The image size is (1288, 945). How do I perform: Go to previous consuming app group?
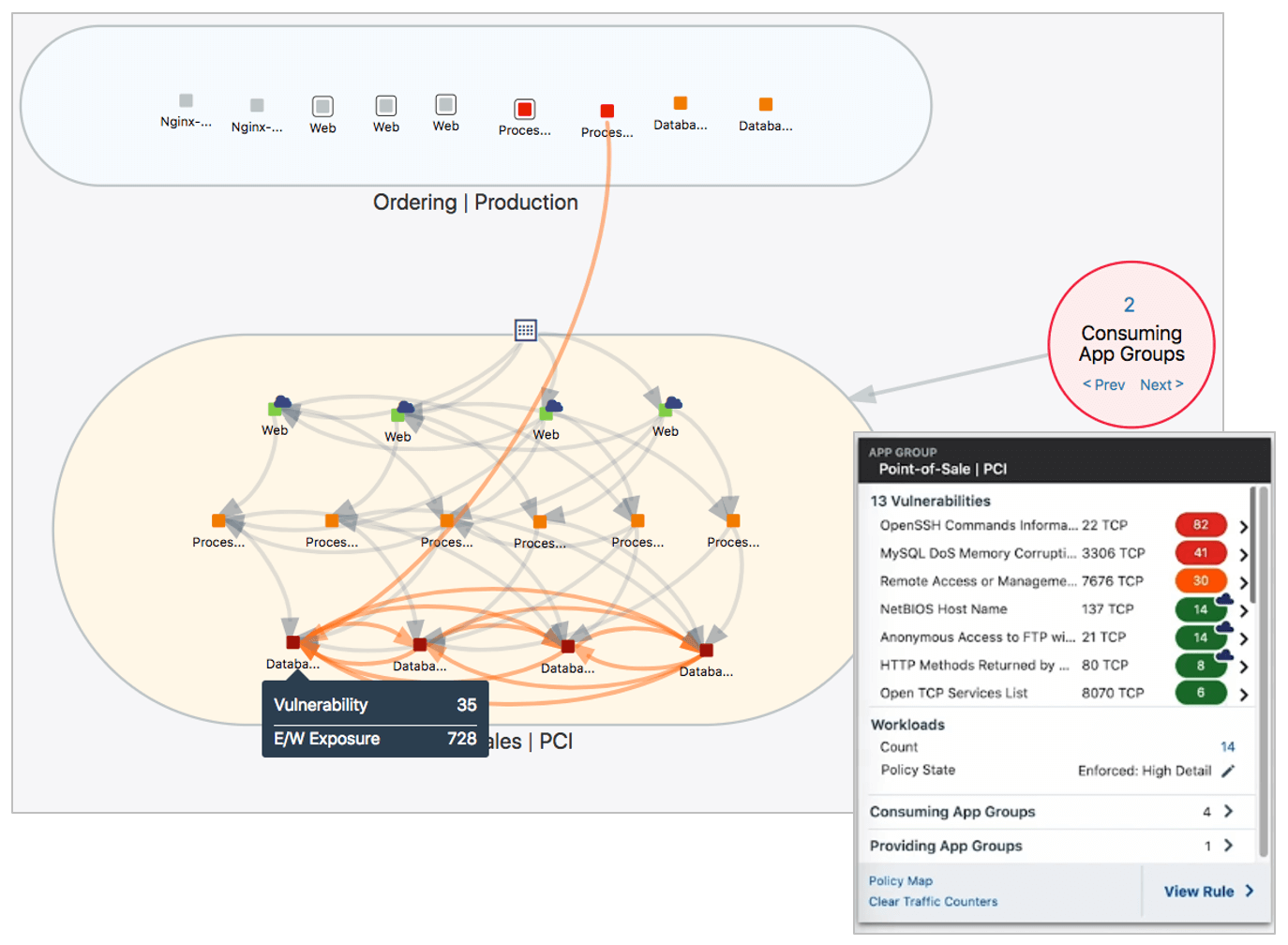pyautogui.click(x=1104, y=385)
